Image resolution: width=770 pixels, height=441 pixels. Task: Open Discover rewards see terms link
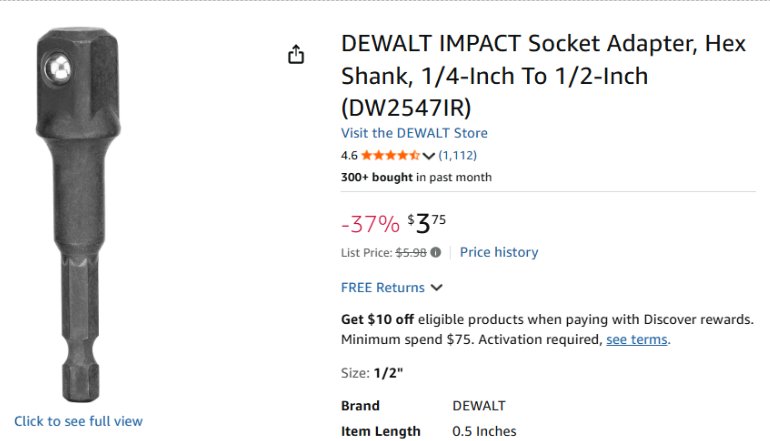(636, 339)
